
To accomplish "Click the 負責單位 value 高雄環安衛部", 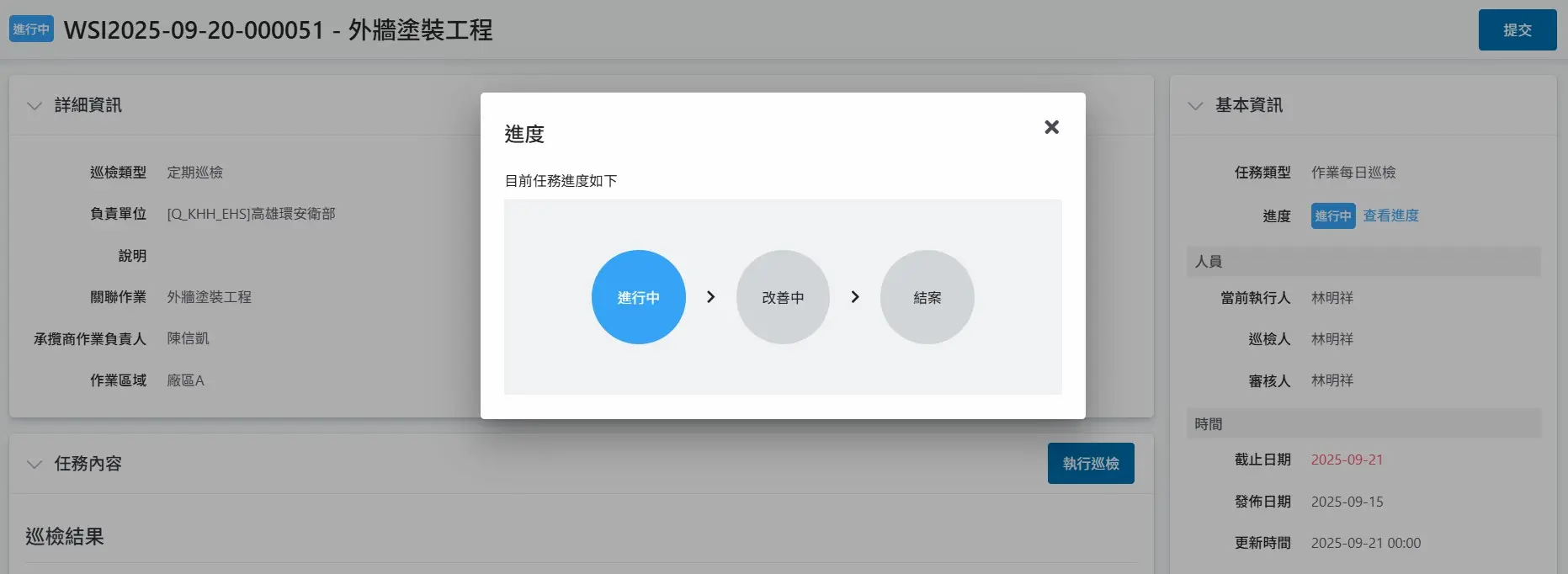I will coord(251,215).
